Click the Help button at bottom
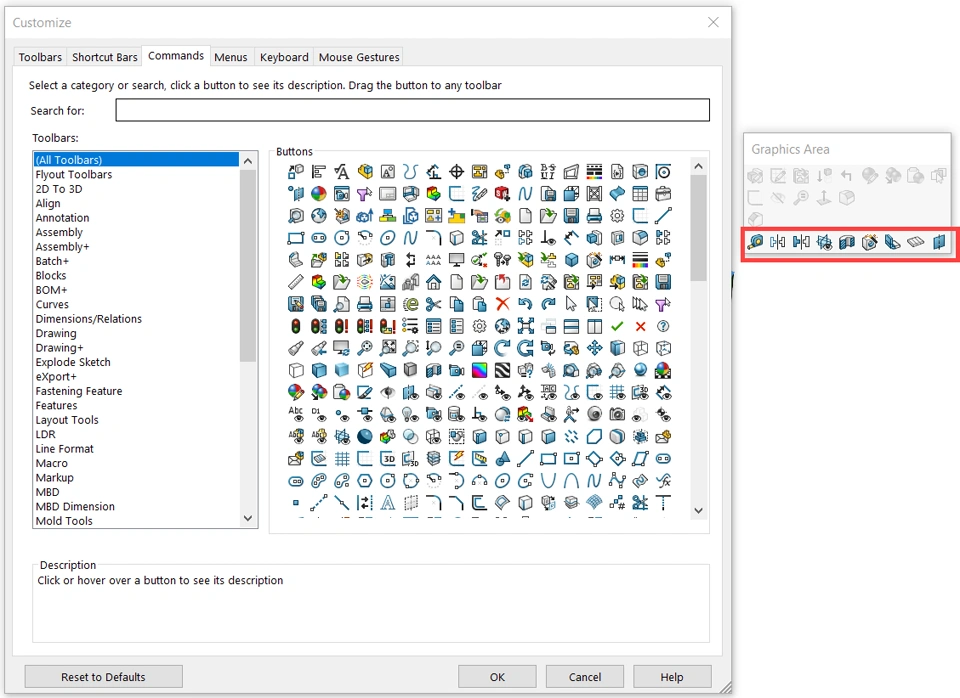Viewport: 960px width, 698px height. tap(672, 677)
